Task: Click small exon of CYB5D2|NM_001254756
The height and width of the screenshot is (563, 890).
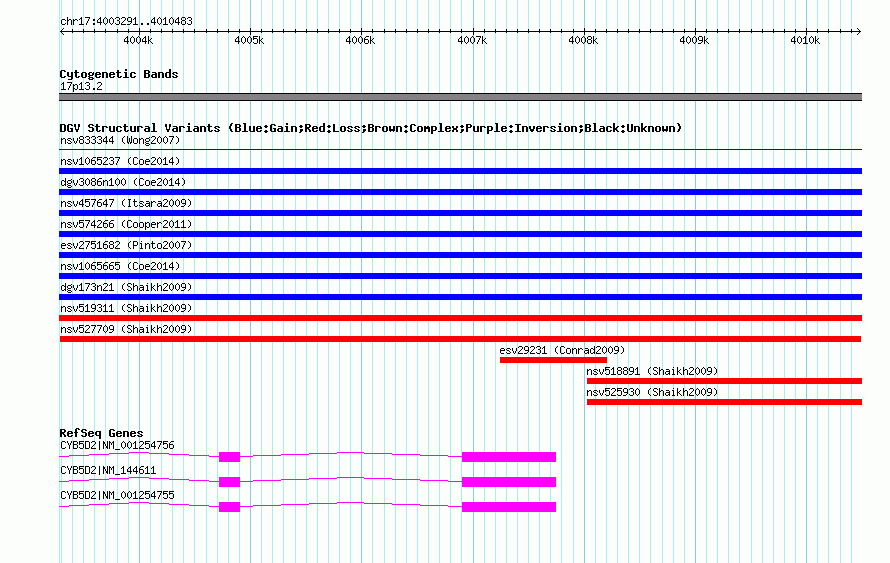Action: (229, 457)
